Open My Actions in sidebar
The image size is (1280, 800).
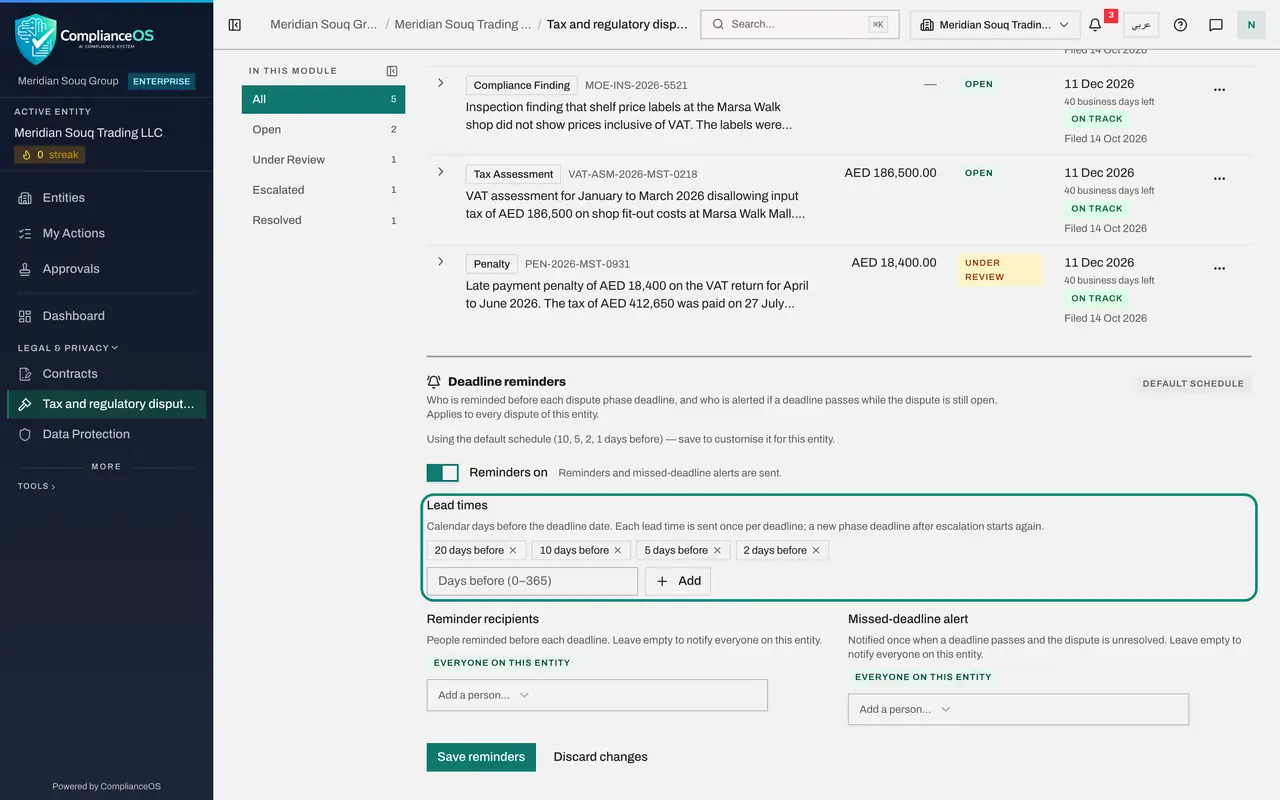point(106,233)
